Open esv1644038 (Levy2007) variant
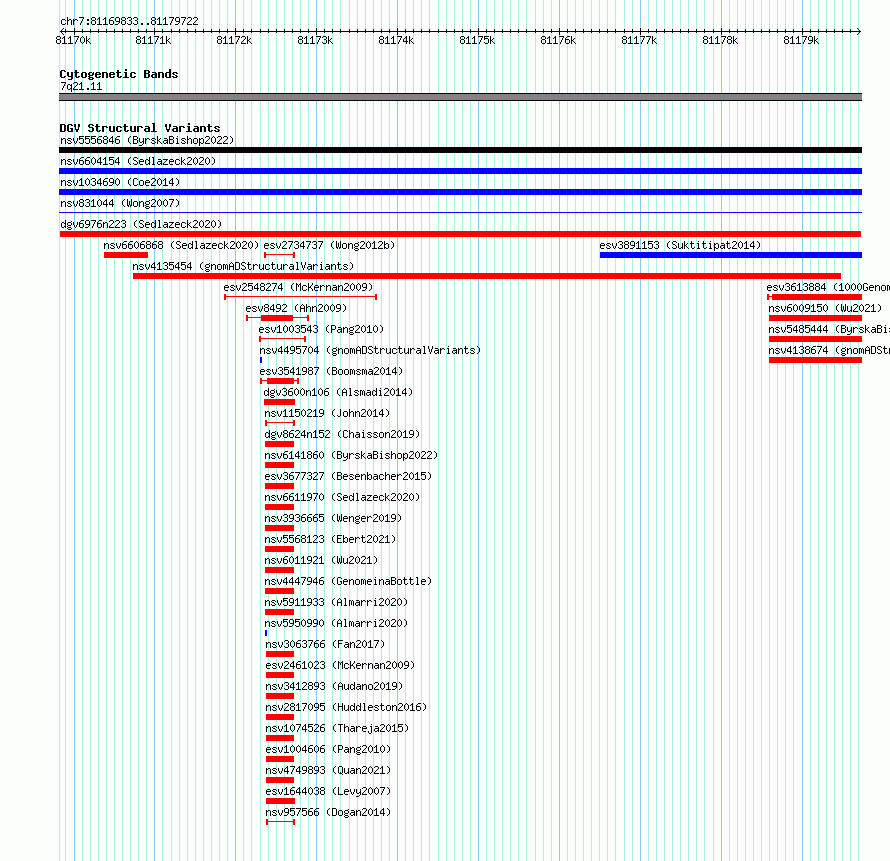 click(328, 791)
